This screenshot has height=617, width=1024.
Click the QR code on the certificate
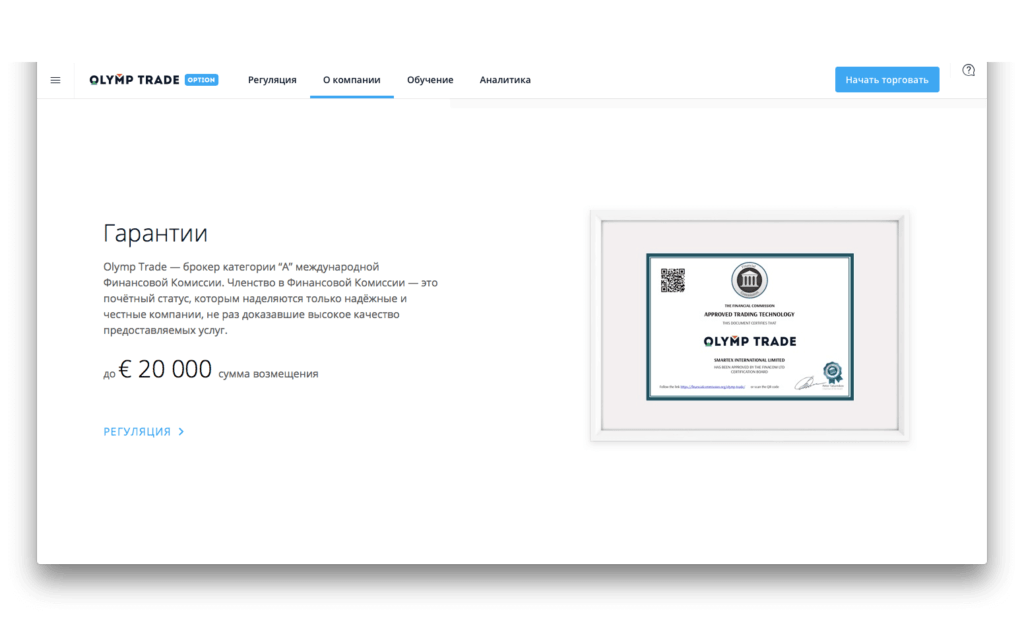(672, 280)
